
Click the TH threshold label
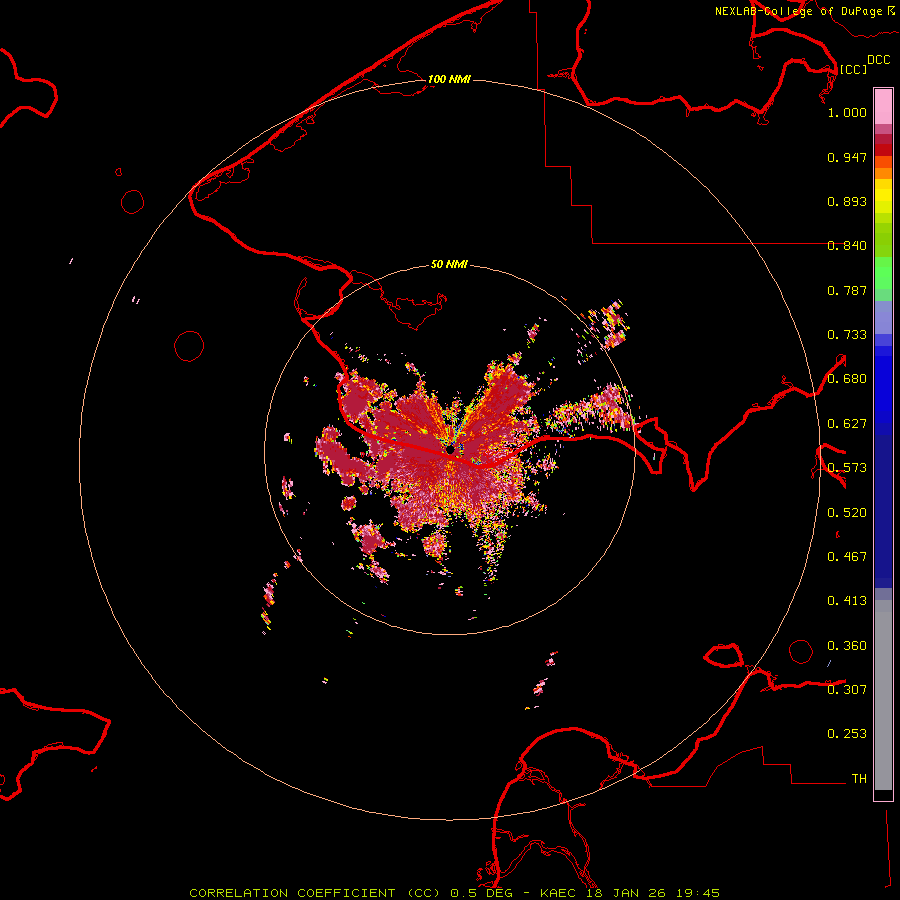(x=859, y=779)
